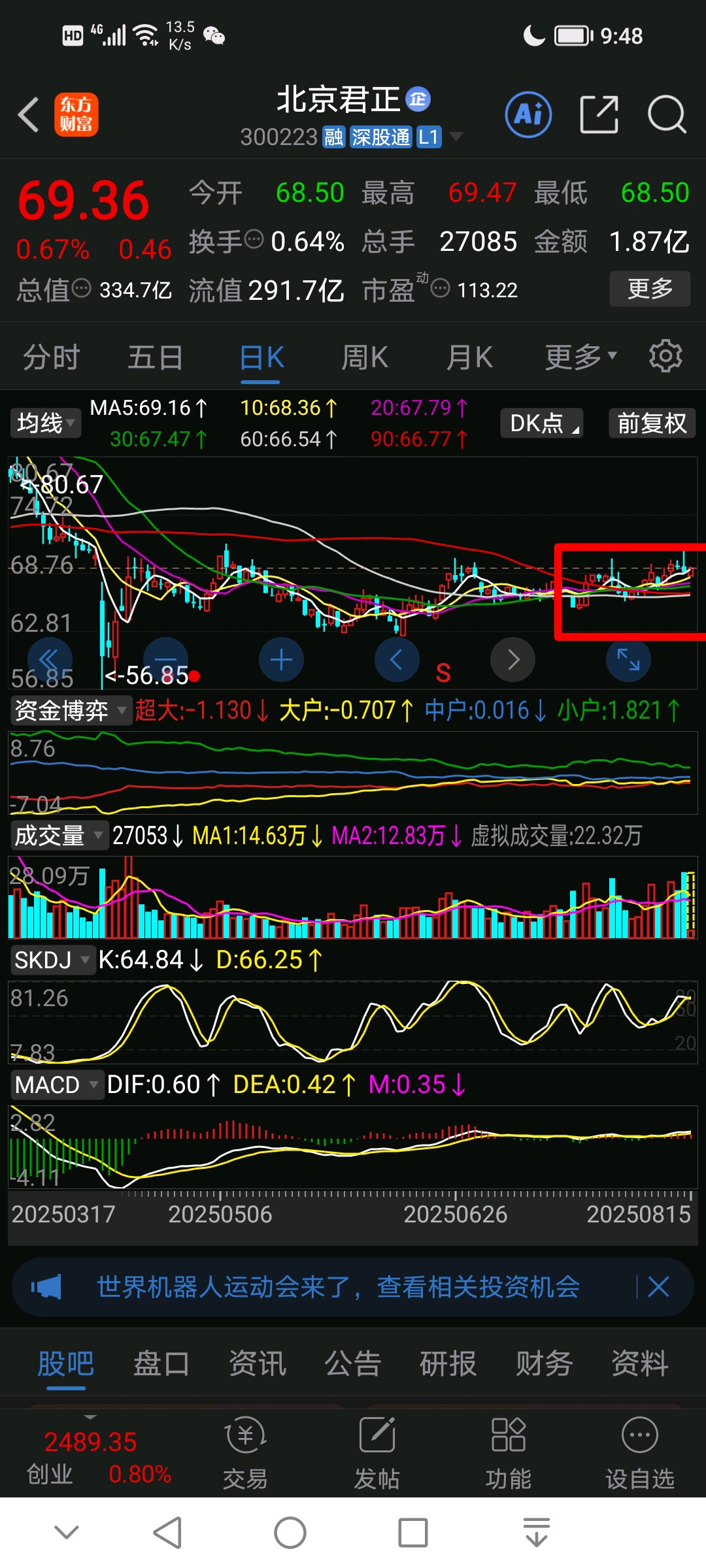The height and width of the screenshot is (1568, 706).
Task: Open DK点 selector
Action: point(542,423)
